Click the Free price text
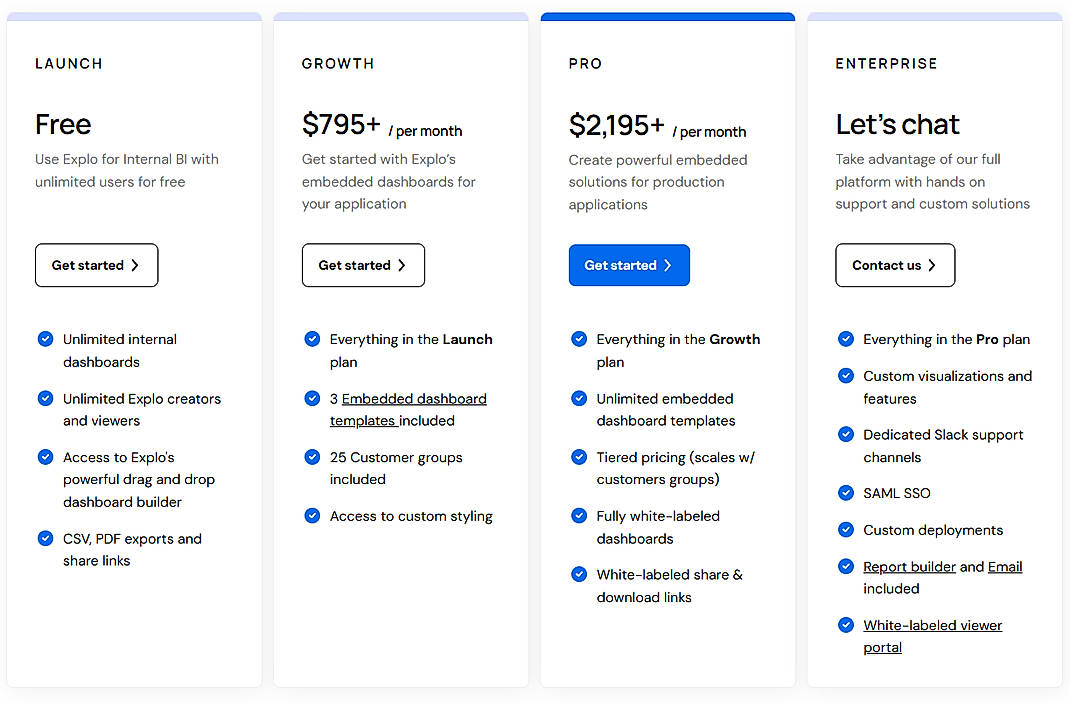This screenshot has width=1070, height=703. [x=63, y=124]
